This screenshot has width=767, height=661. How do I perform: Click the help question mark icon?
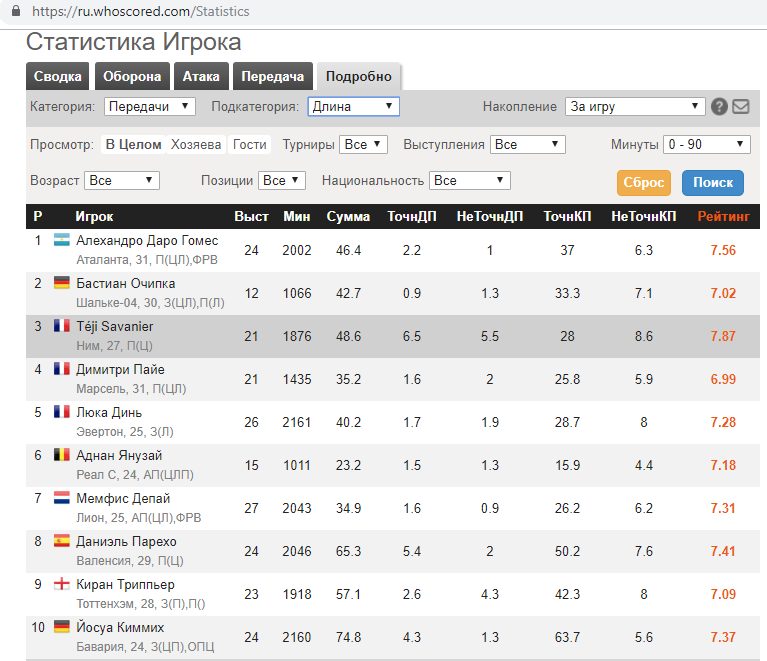click(719, 107)
